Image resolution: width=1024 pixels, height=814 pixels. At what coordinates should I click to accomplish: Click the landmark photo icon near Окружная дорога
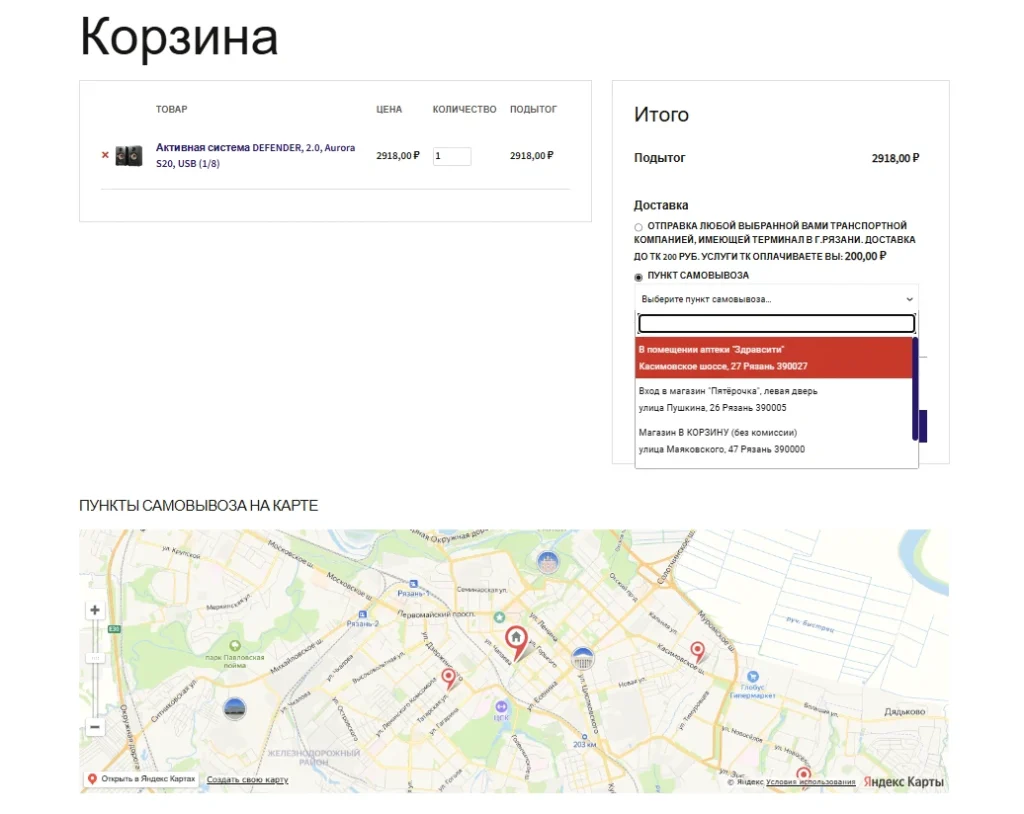pos(234,708)
